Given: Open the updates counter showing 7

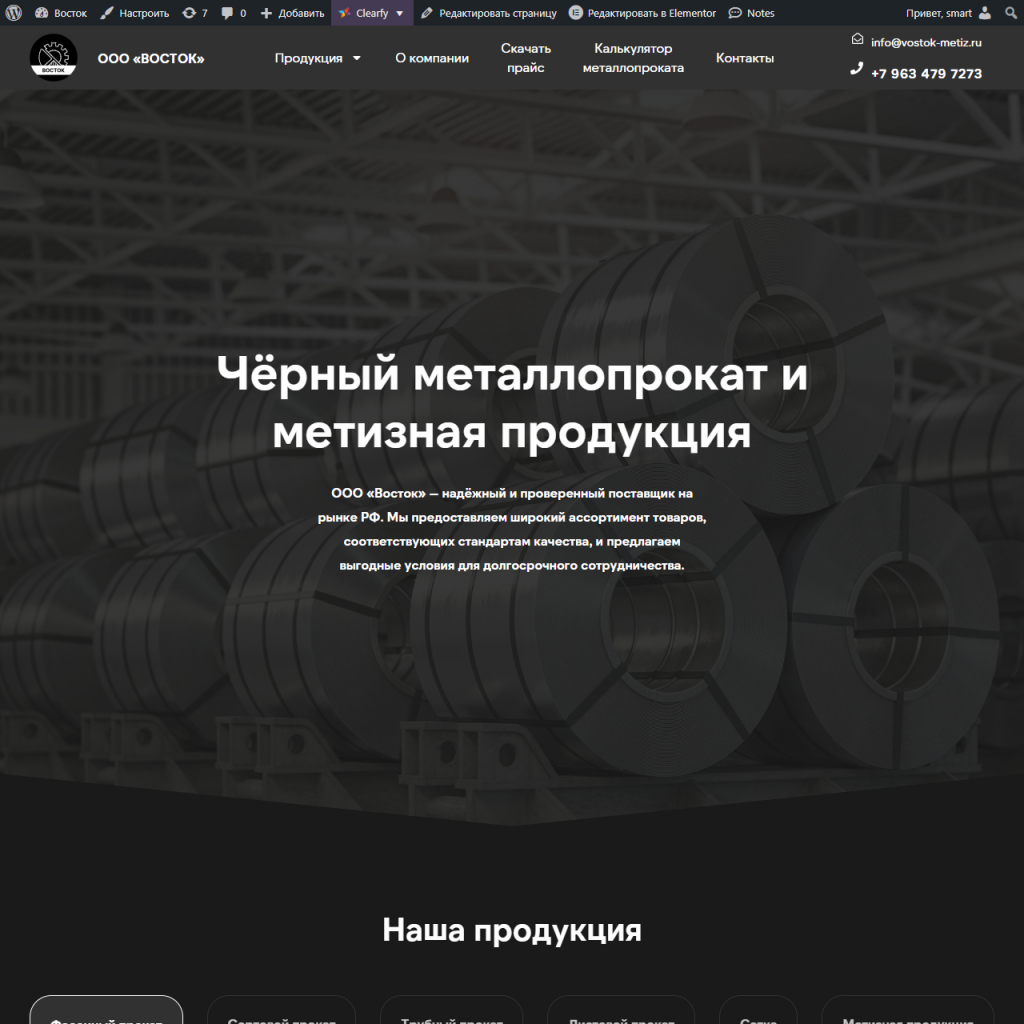Looking at the screenshot, I should pyautogui.click(x=195, y=13).
